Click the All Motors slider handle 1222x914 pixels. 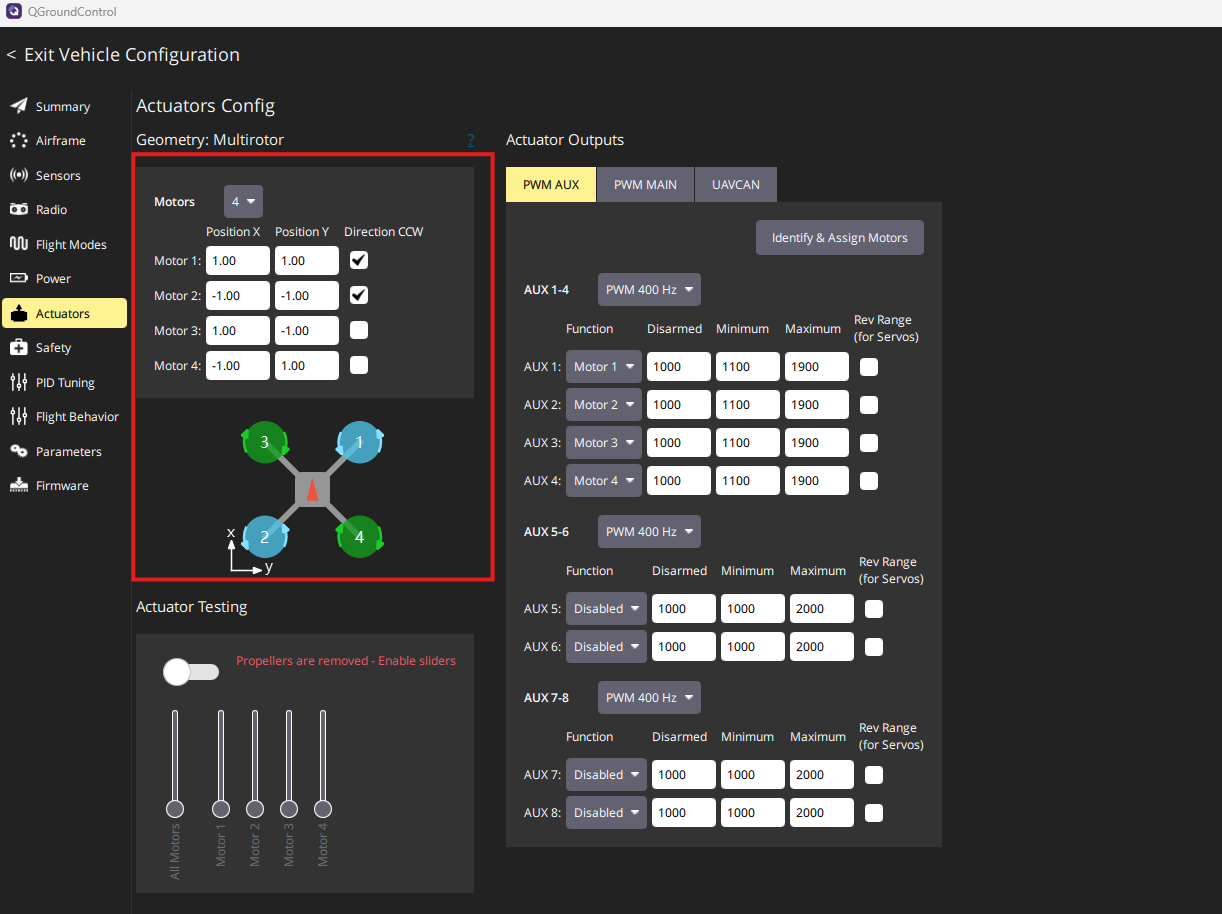175,809
